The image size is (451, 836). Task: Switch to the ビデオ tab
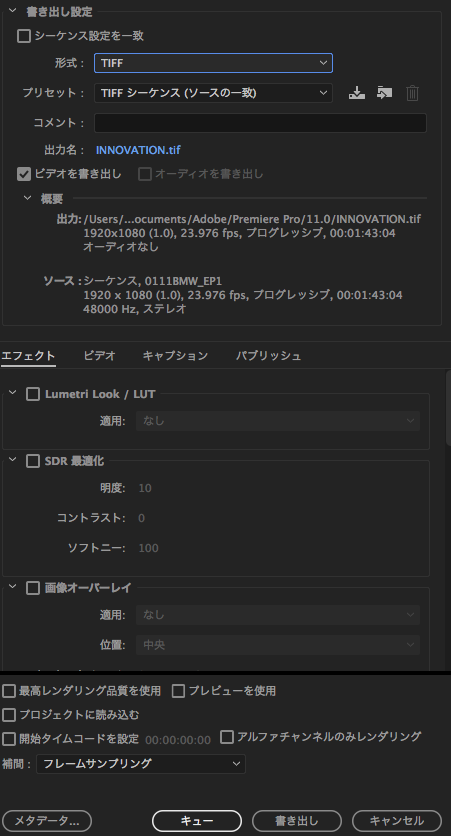click(x=99, y=356)
